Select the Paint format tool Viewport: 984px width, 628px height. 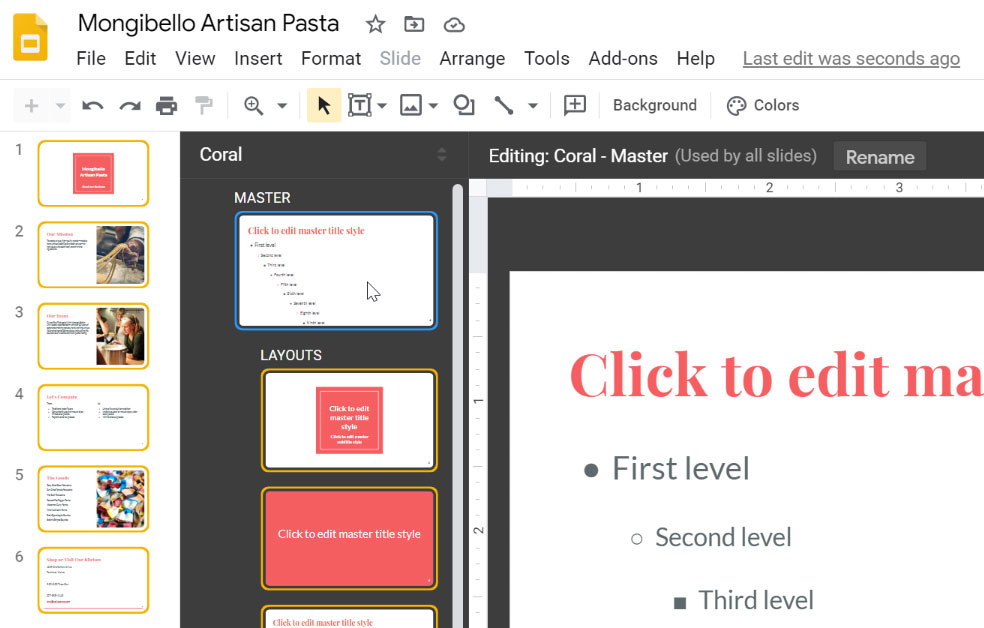point(204,106)
